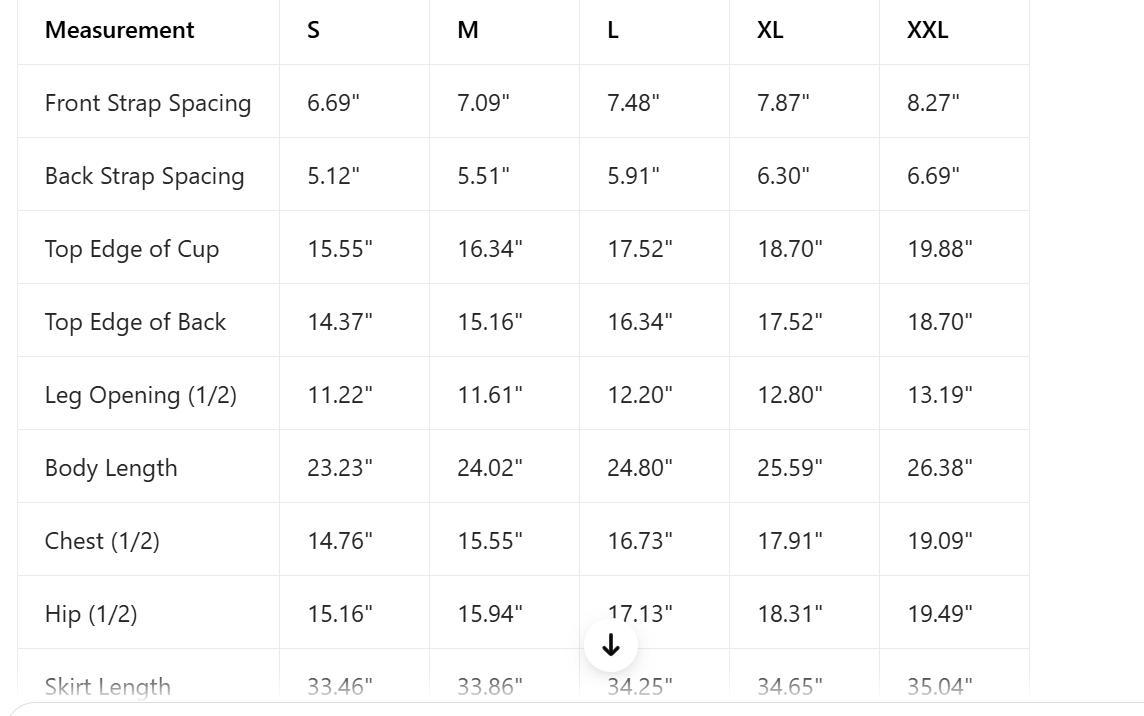Select Leg Opening value for size XL
Screen dimensions: 1144x716
click(x=790, y=395)
